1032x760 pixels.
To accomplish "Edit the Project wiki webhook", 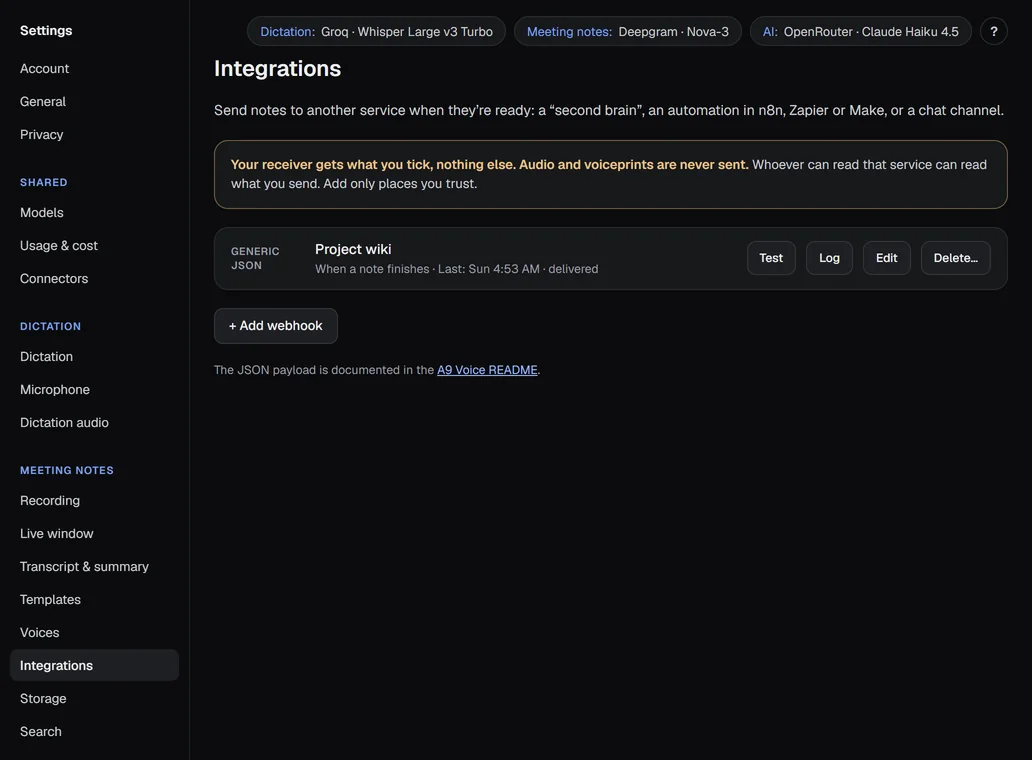I will (887, 258).
